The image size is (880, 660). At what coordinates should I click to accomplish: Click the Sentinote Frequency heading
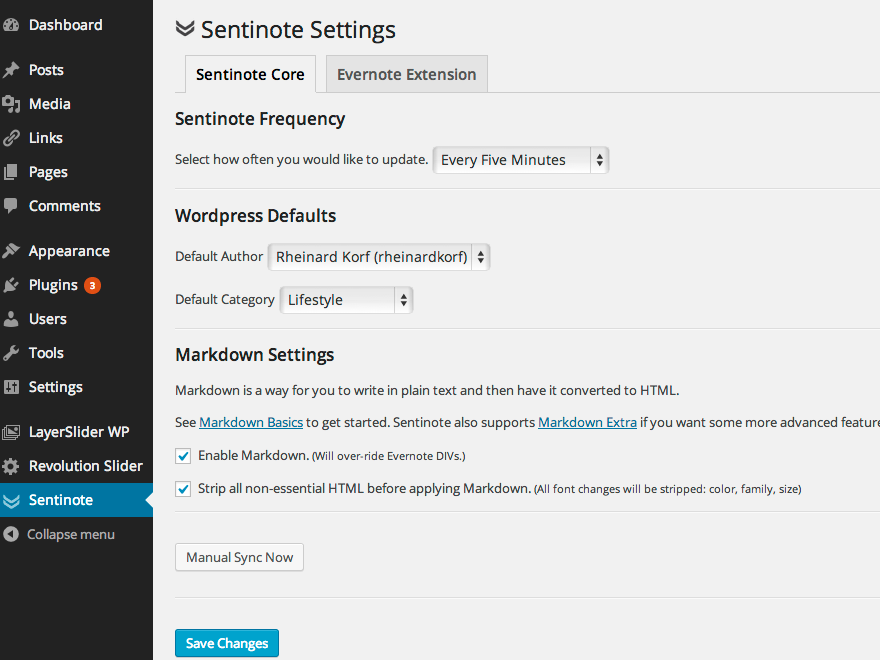260,119
